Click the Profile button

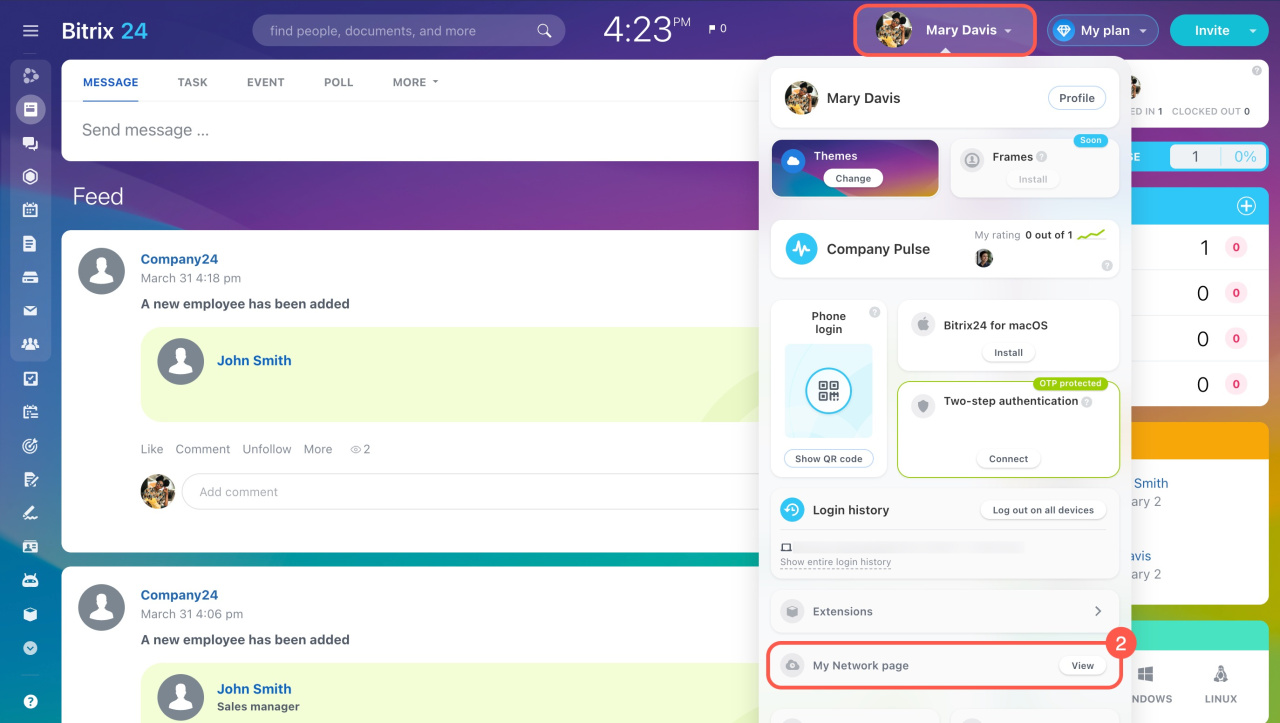tap(1077, 98)
